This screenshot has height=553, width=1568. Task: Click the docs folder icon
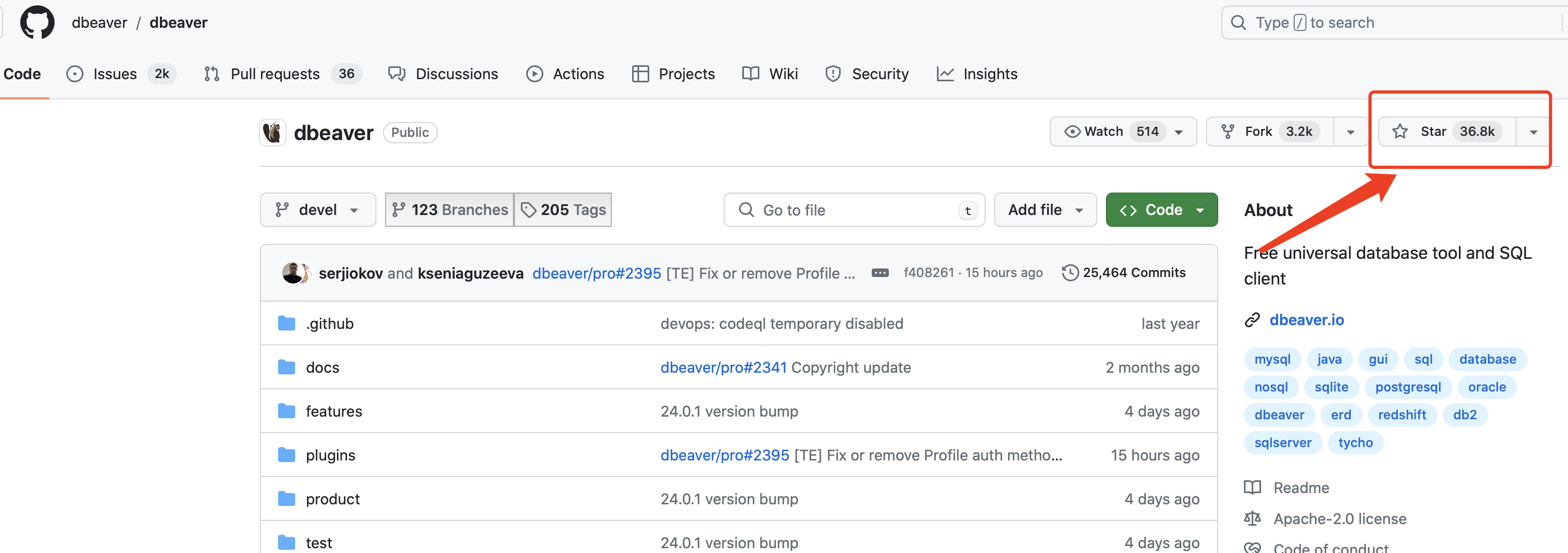(286, 367)
